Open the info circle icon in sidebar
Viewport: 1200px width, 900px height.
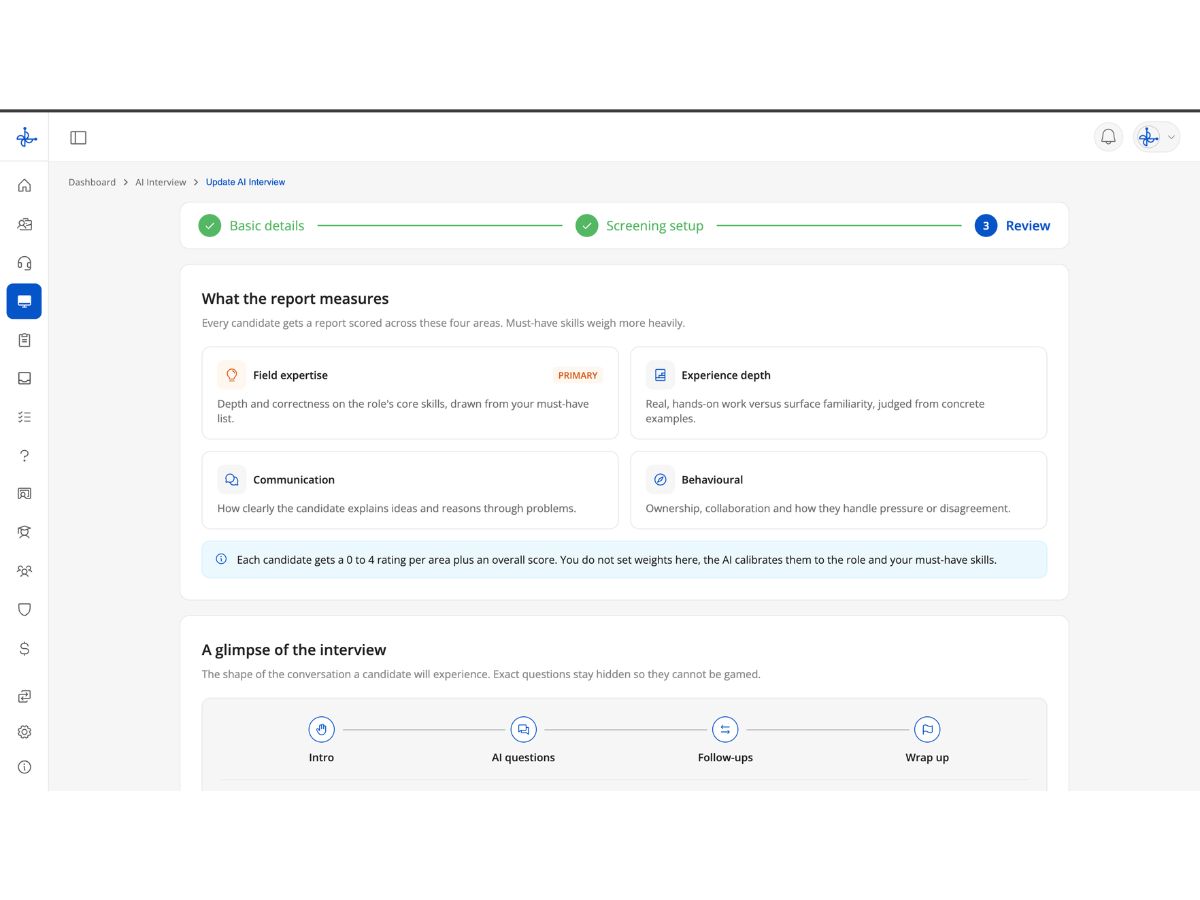[24, 767]
